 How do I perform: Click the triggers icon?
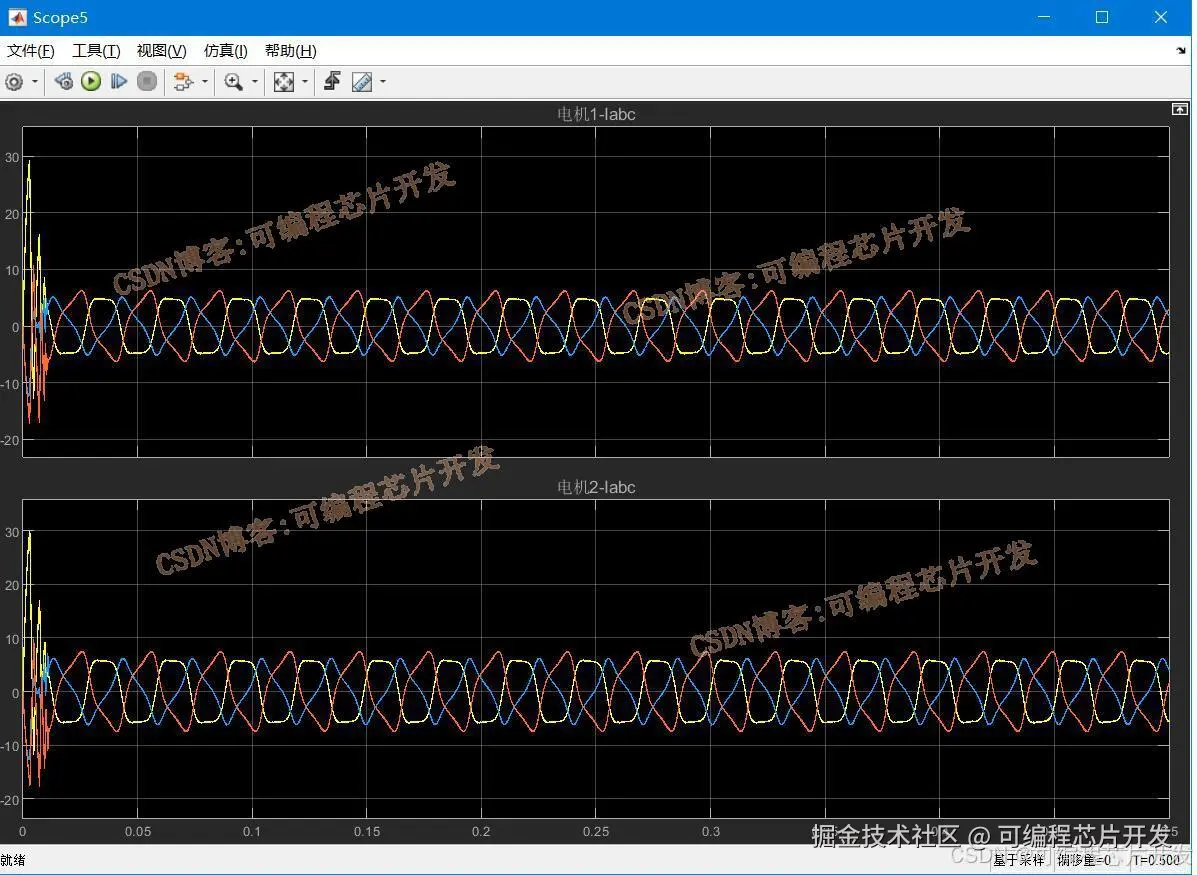[x=332, y=81]
